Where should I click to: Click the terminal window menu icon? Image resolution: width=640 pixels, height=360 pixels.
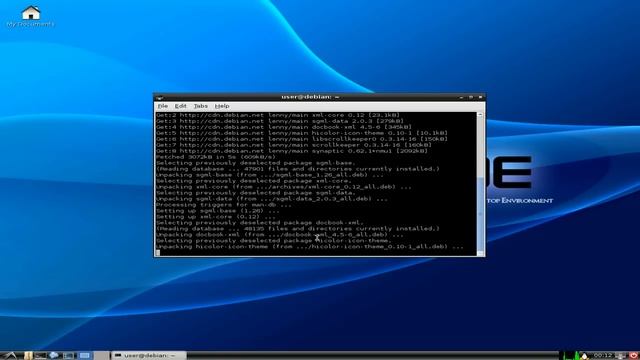point(160,97)
